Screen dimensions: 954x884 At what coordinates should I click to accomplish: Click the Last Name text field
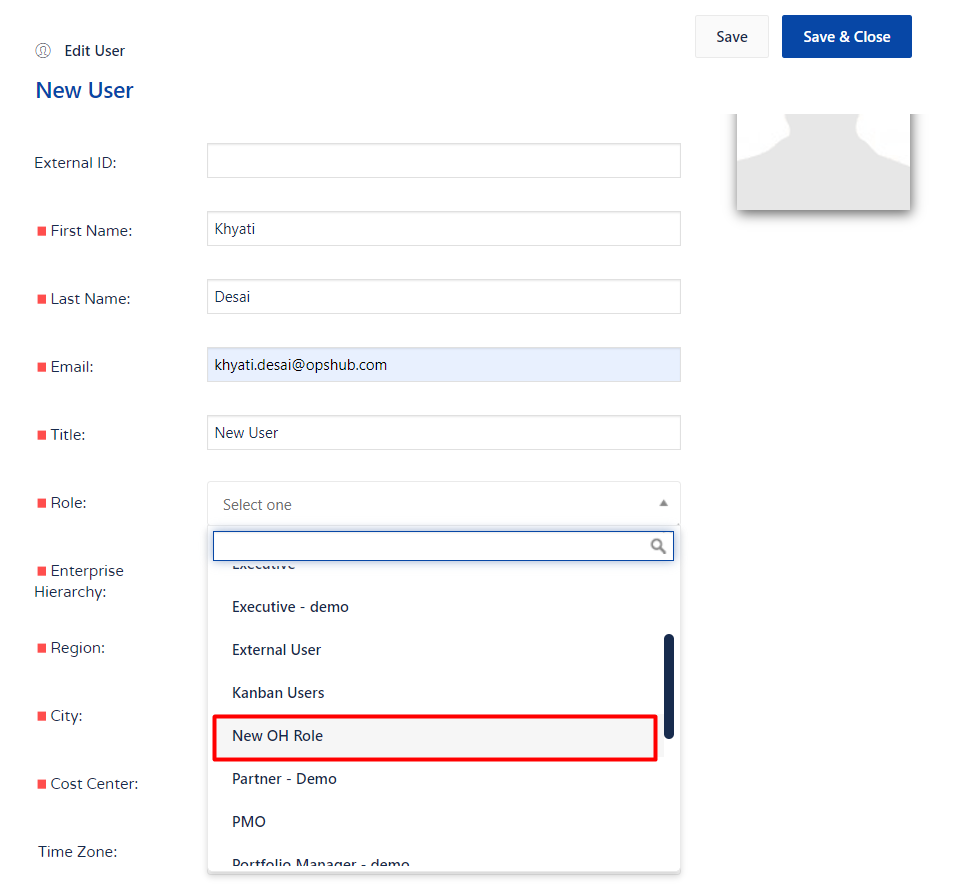tap(443, 297)
